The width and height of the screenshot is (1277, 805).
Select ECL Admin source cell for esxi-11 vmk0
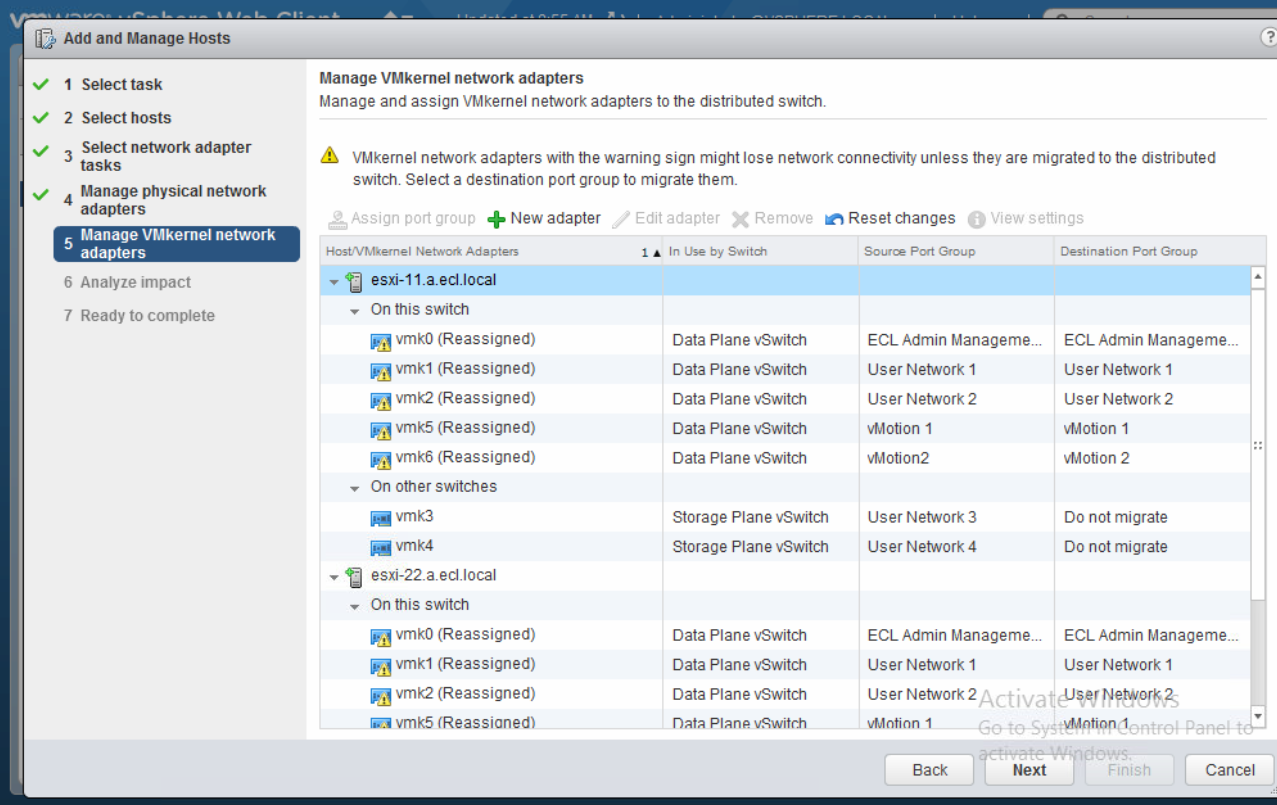tap(955, 340)
